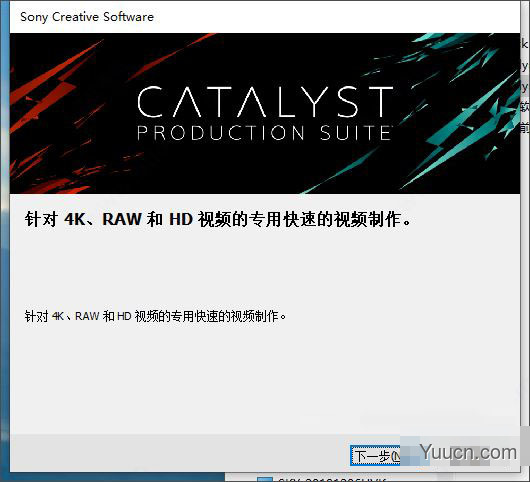
Task: Select the bold heading 针对 4K、RAW 和 HD text
Action: [x=218, y=219]
